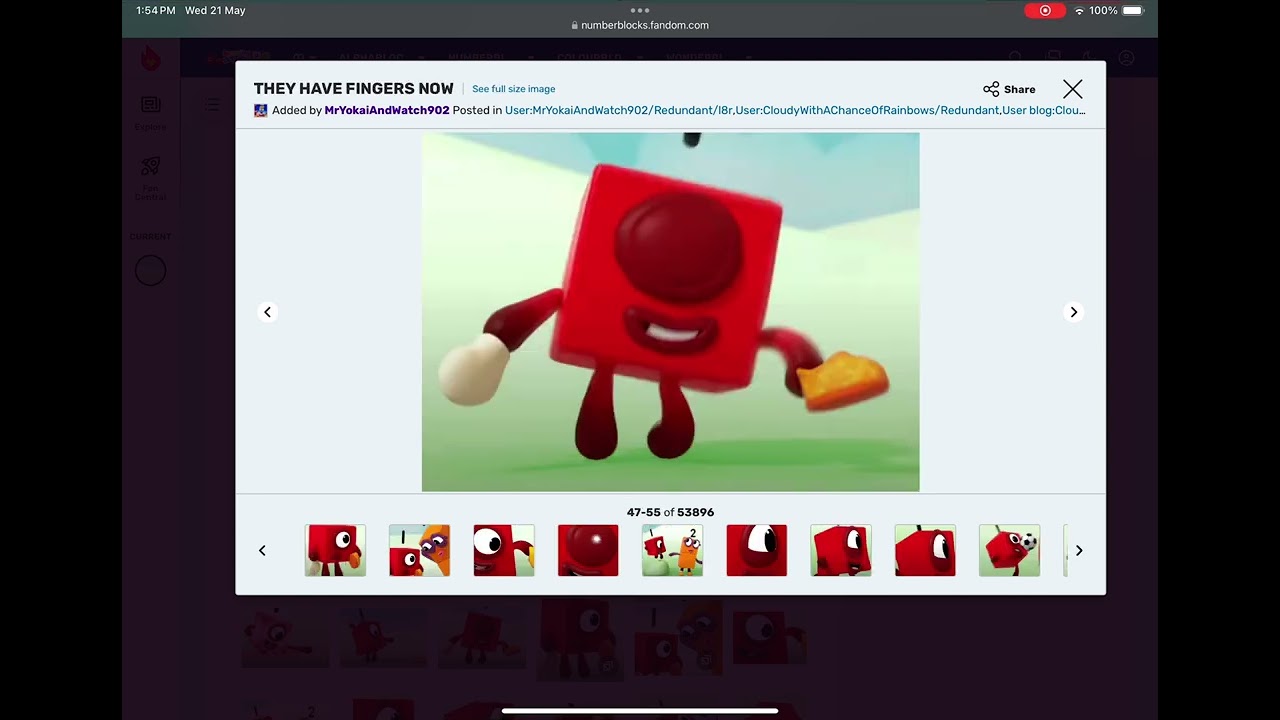The image size is (1280, 720).
Task: Open the See full size image link
Action: (x=513, y=89)
